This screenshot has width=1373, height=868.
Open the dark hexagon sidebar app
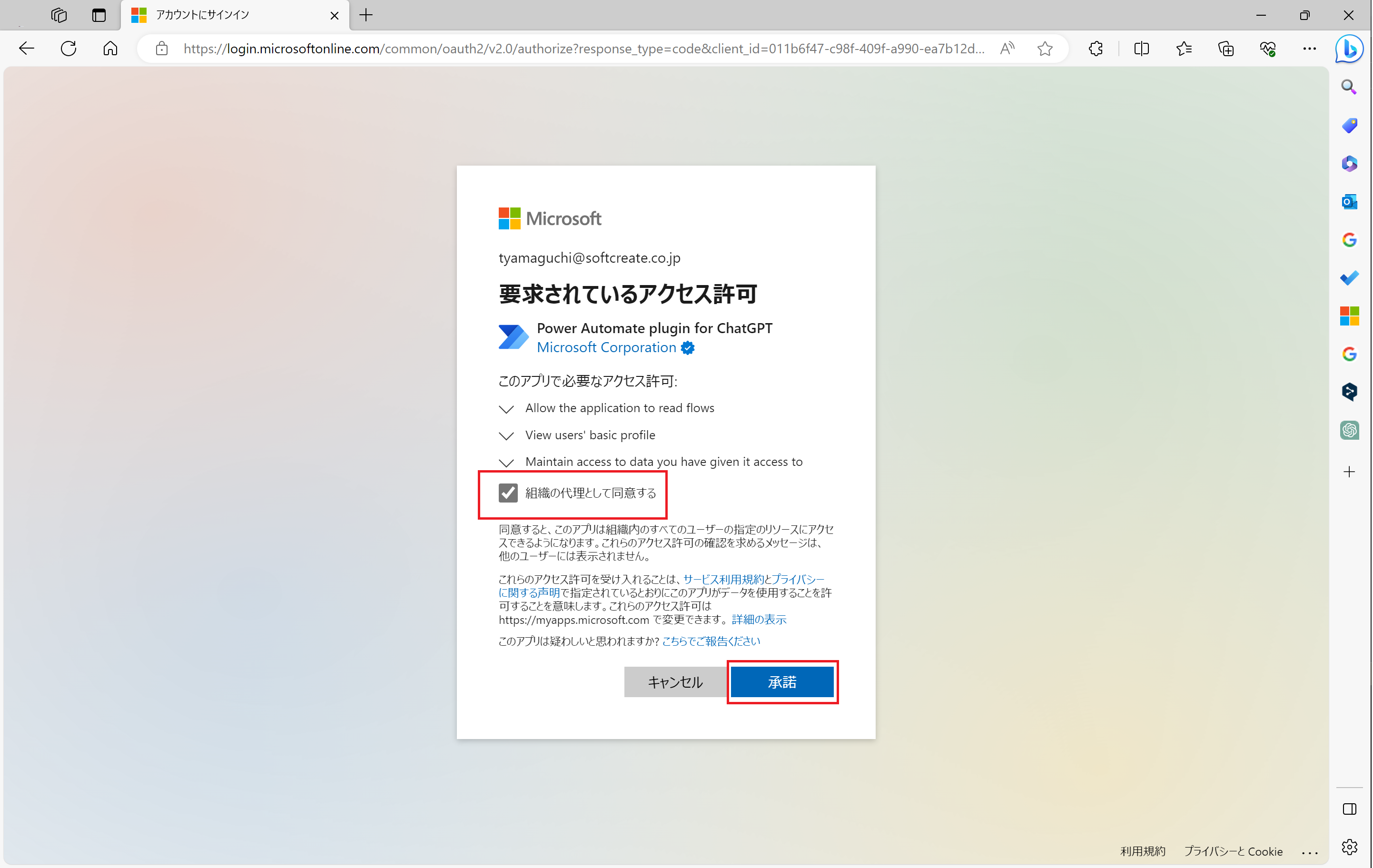[1349, 392]
